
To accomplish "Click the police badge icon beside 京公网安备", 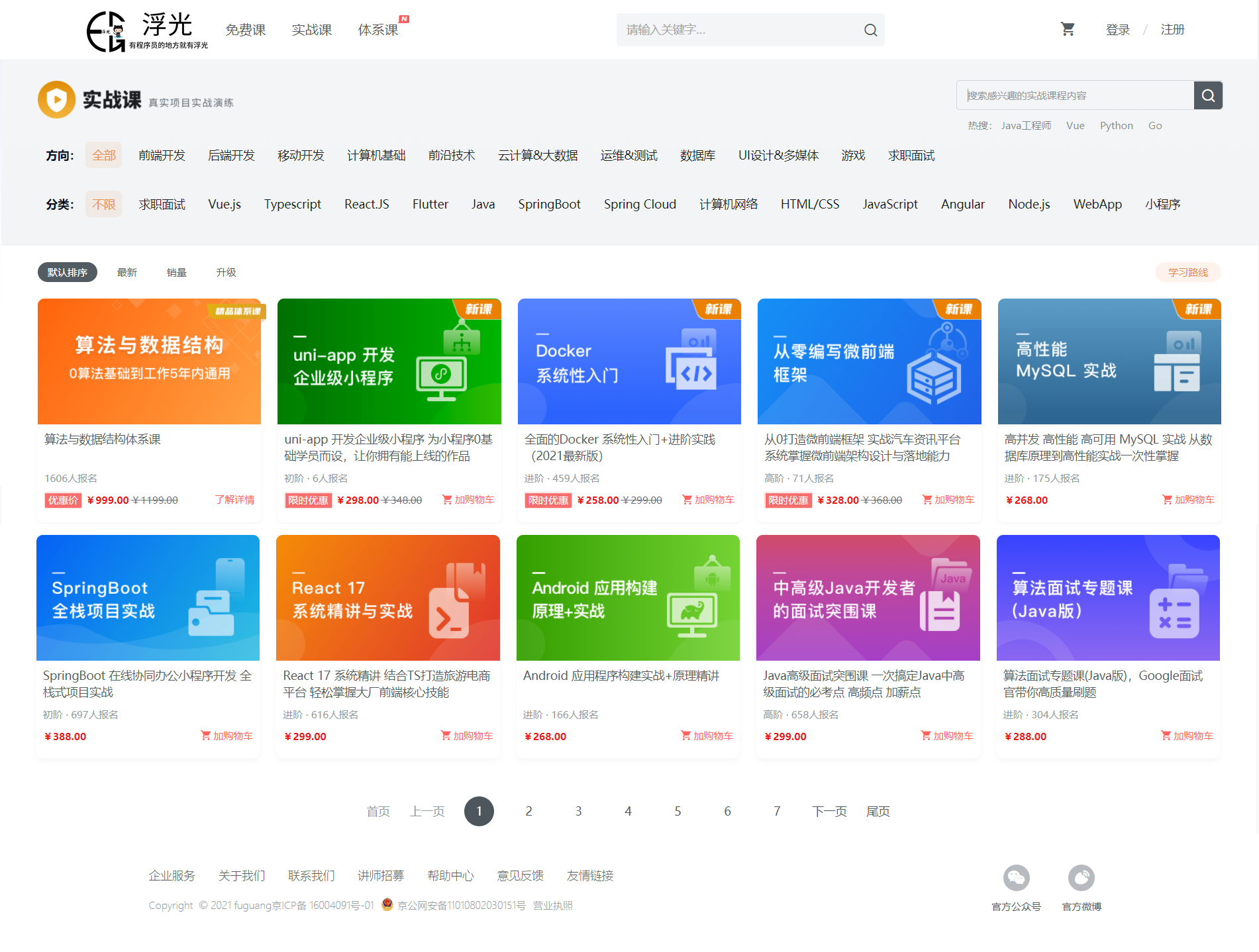I will [x=387, y=904].
